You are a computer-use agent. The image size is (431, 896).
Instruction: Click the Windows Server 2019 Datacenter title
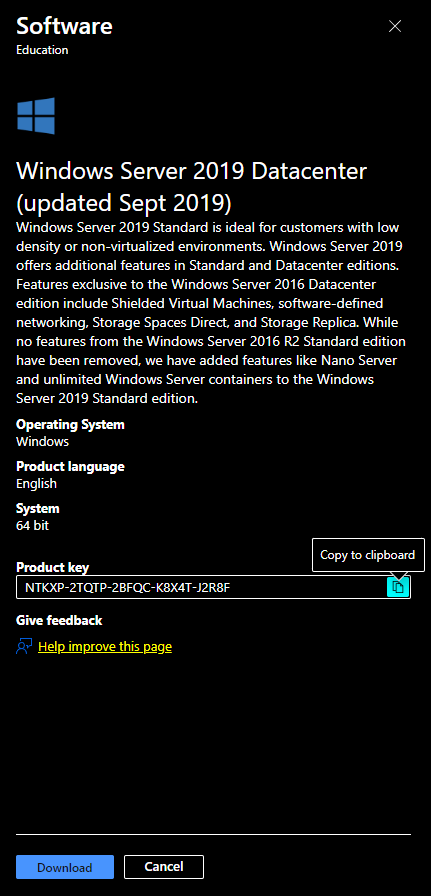191,186
